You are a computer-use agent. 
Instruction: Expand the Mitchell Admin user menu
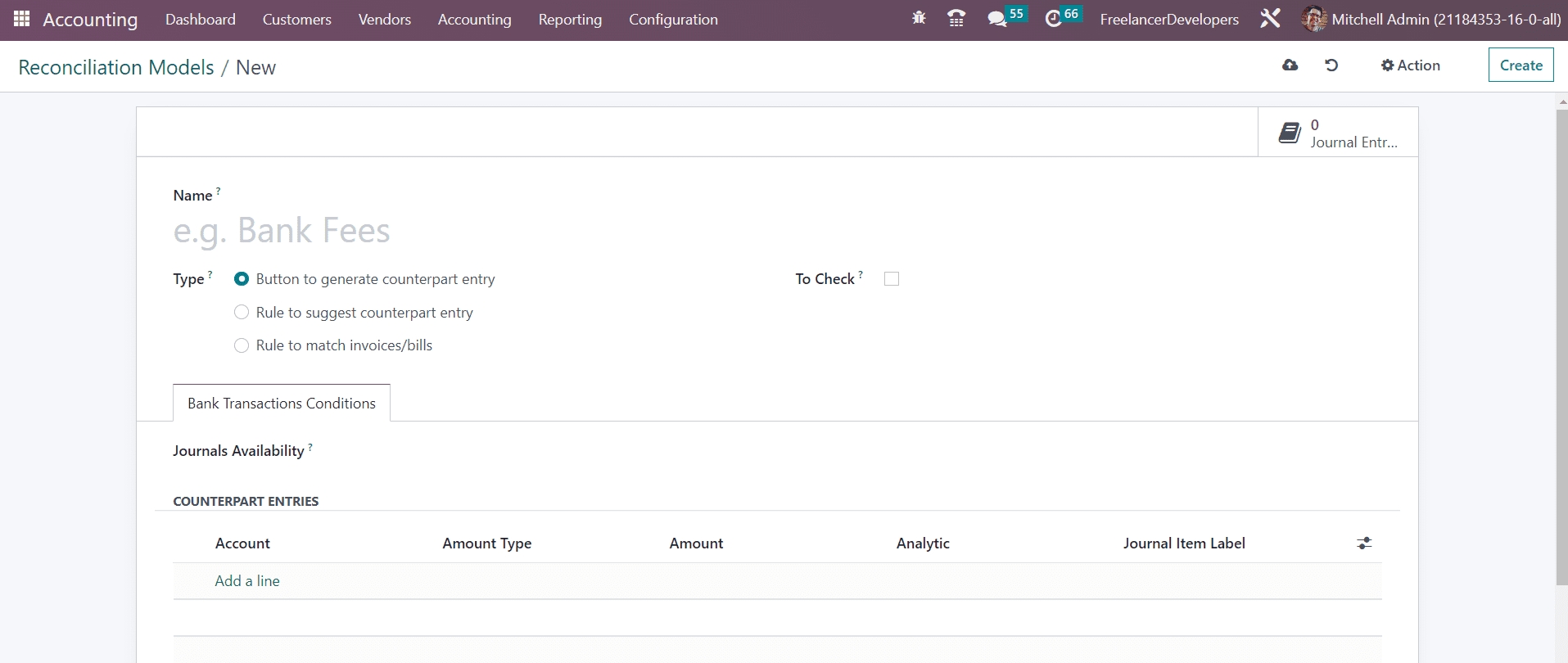(1431, 19)
